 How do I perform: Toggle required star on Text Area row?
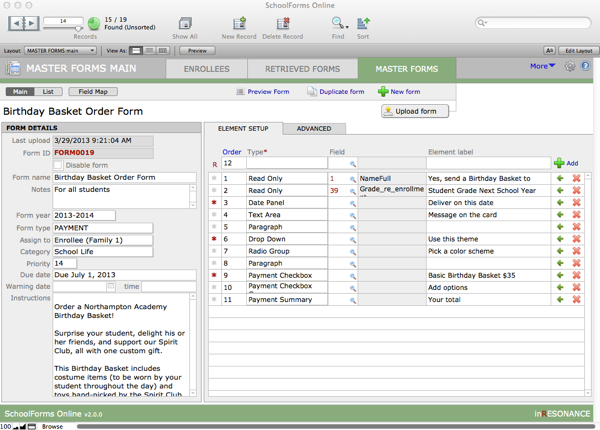214,215
